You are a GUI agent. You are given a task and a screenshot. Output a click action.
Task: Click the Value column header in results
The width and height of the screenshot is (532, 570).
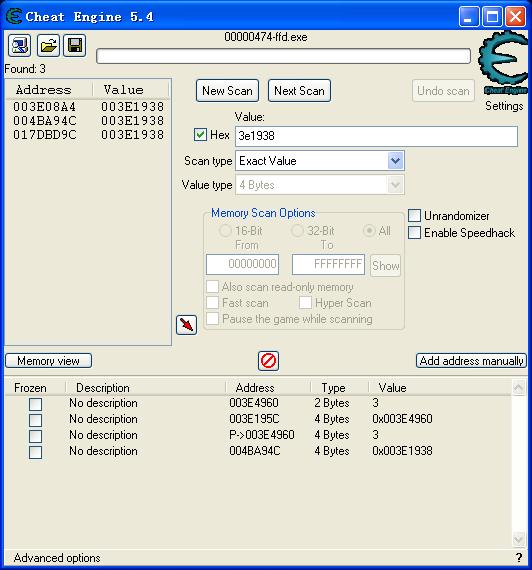pos(123,90)
